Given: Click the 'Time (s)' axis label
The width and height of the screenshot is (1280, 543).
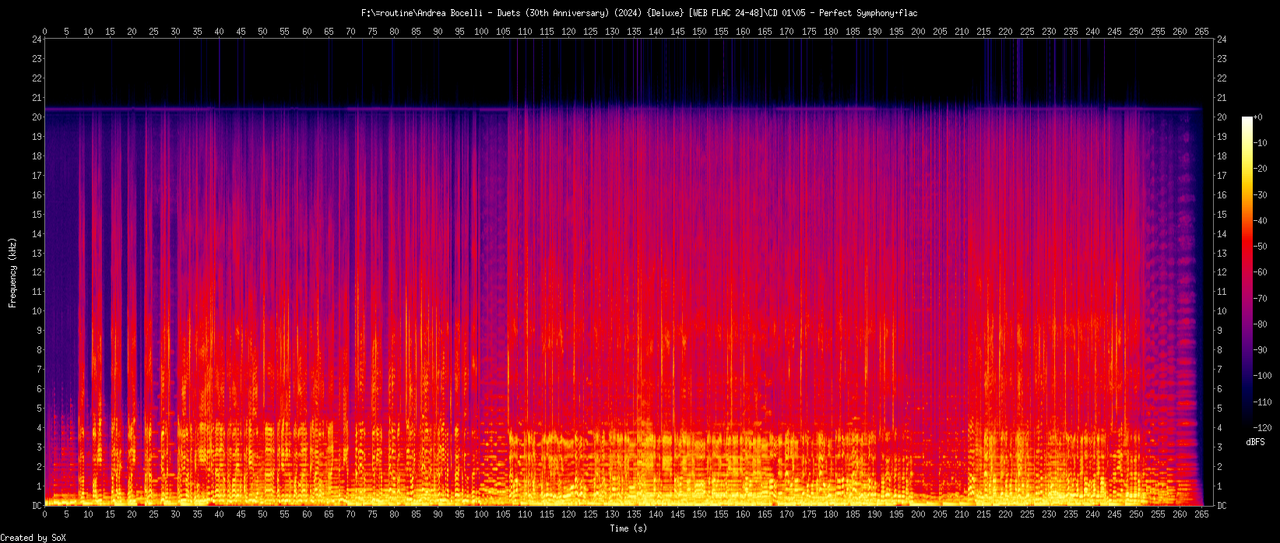Looking at the screenshot, I should [628, 527].
